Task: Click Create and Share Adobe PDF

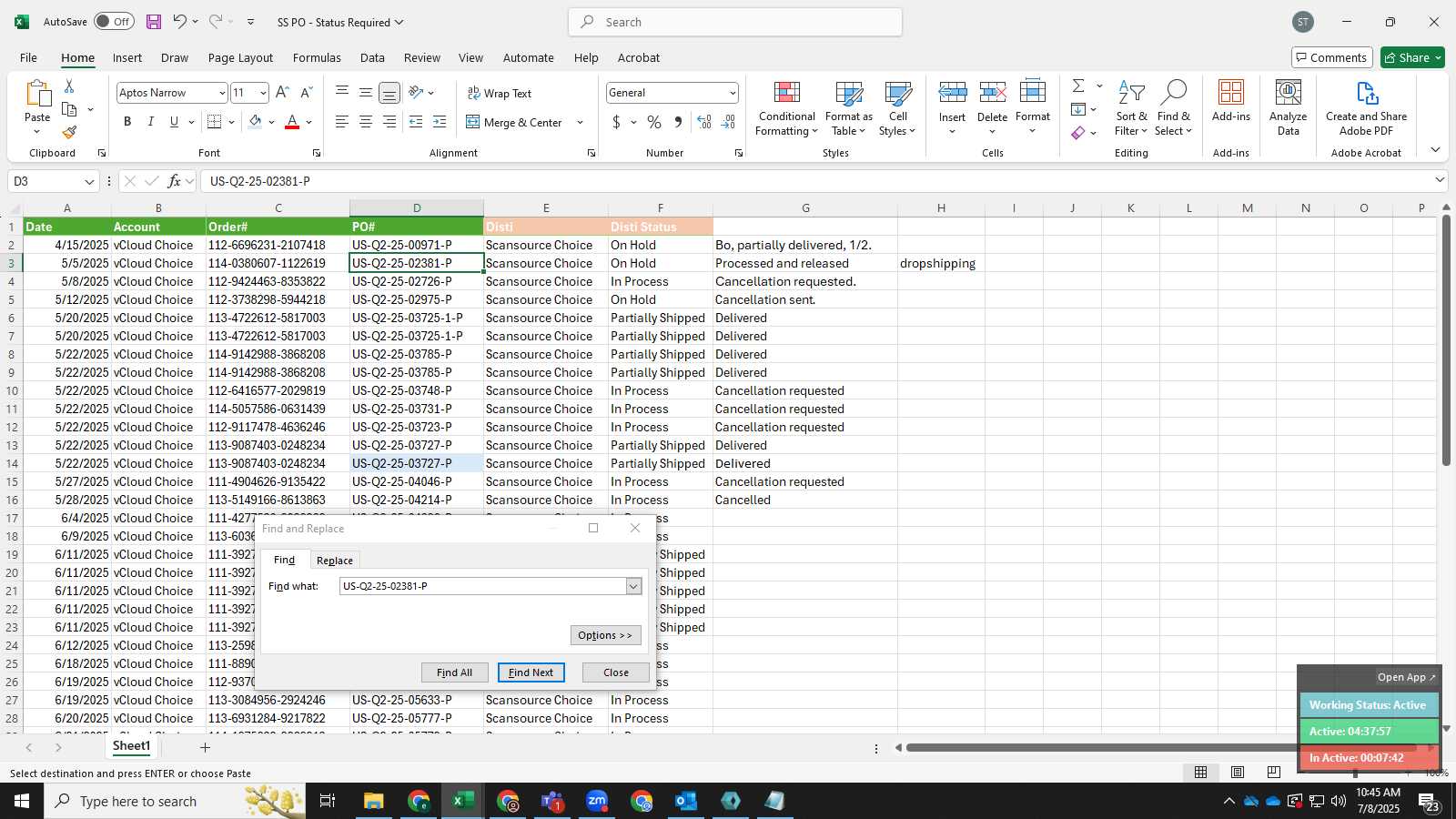Action: click(1366, 109)
